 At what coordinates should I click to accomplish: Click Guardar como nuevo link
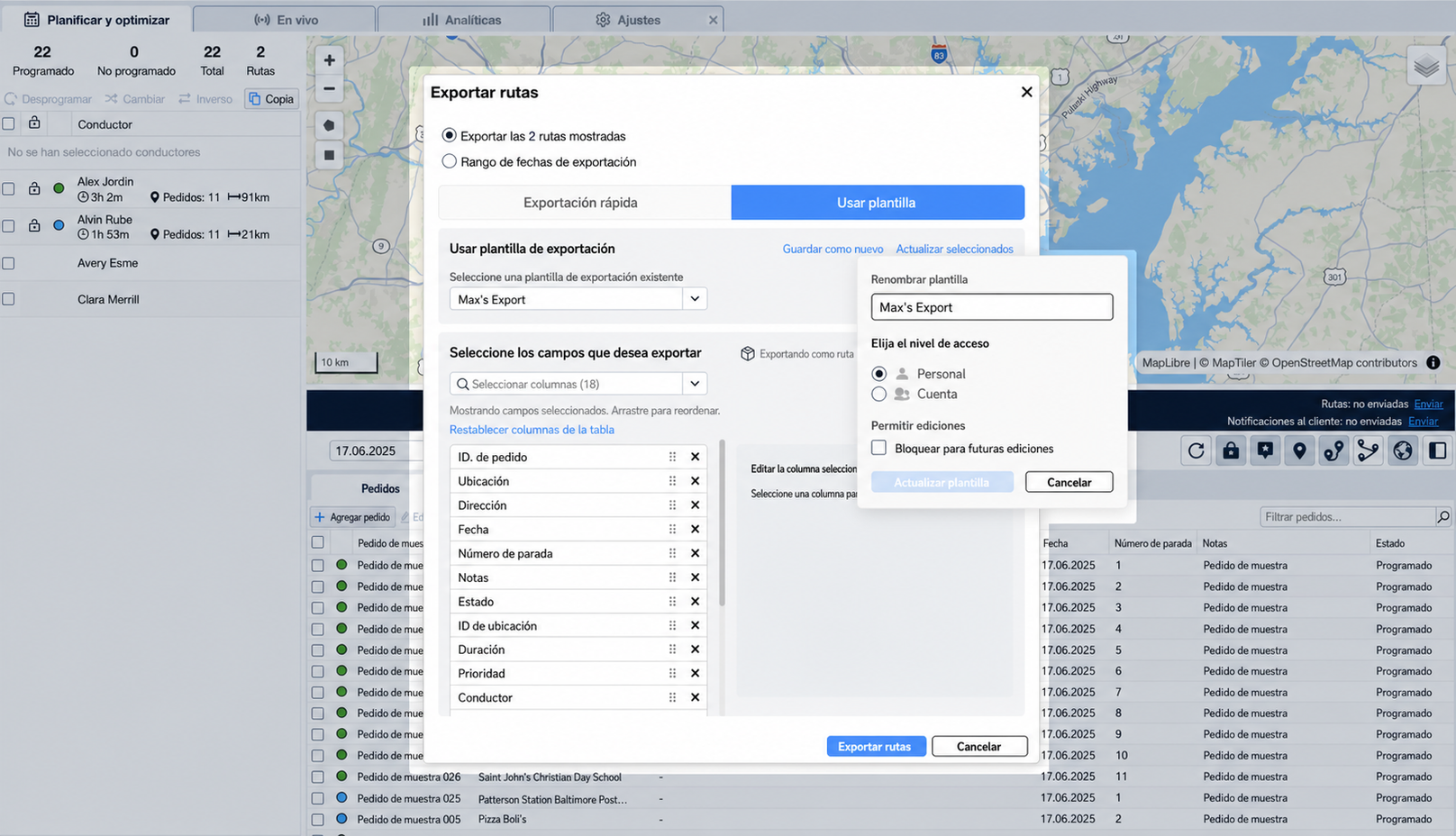point(833,249)
